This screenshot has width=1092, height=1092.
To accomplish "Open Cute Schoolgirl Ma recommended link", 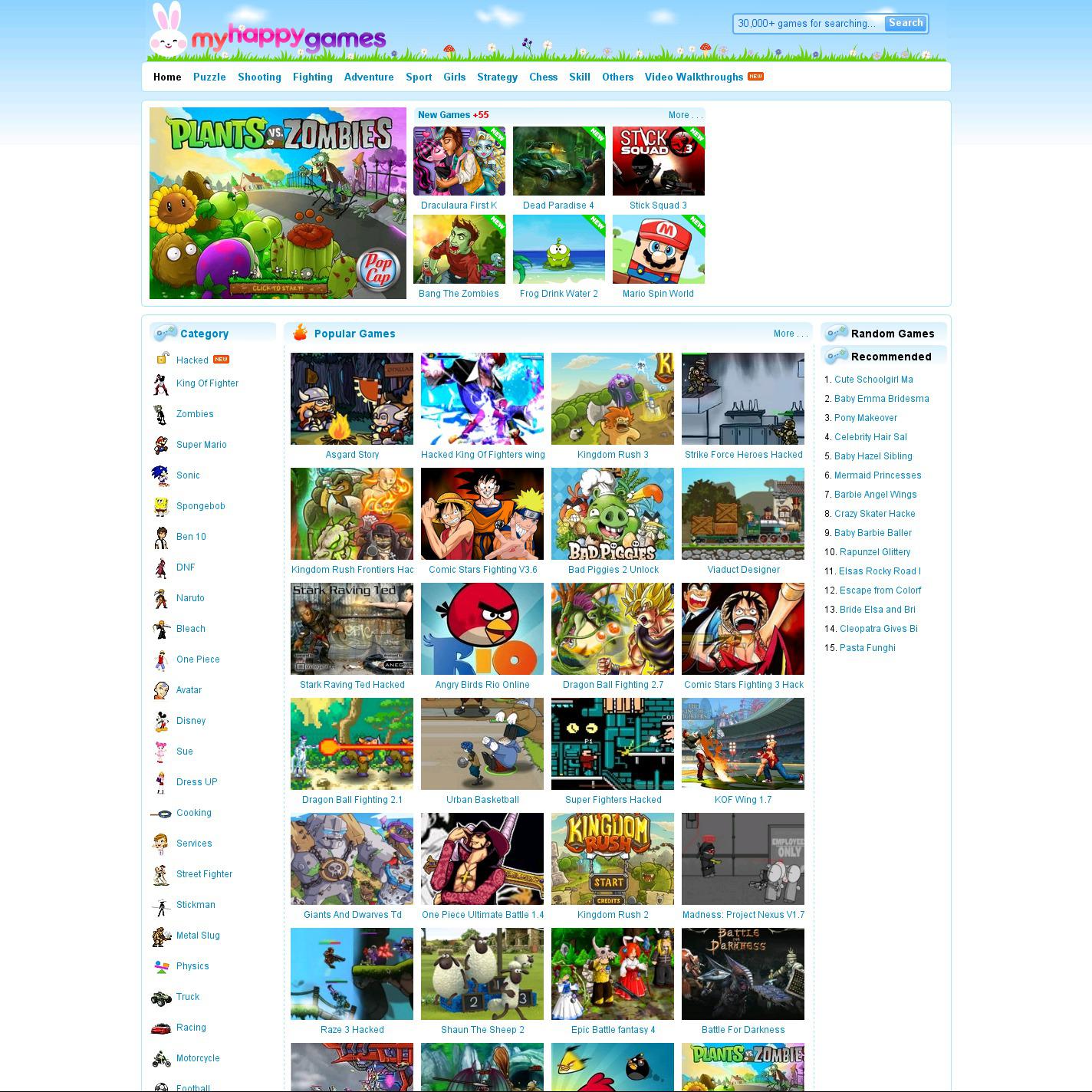I will pyautogui.click(x=873, y=380).
